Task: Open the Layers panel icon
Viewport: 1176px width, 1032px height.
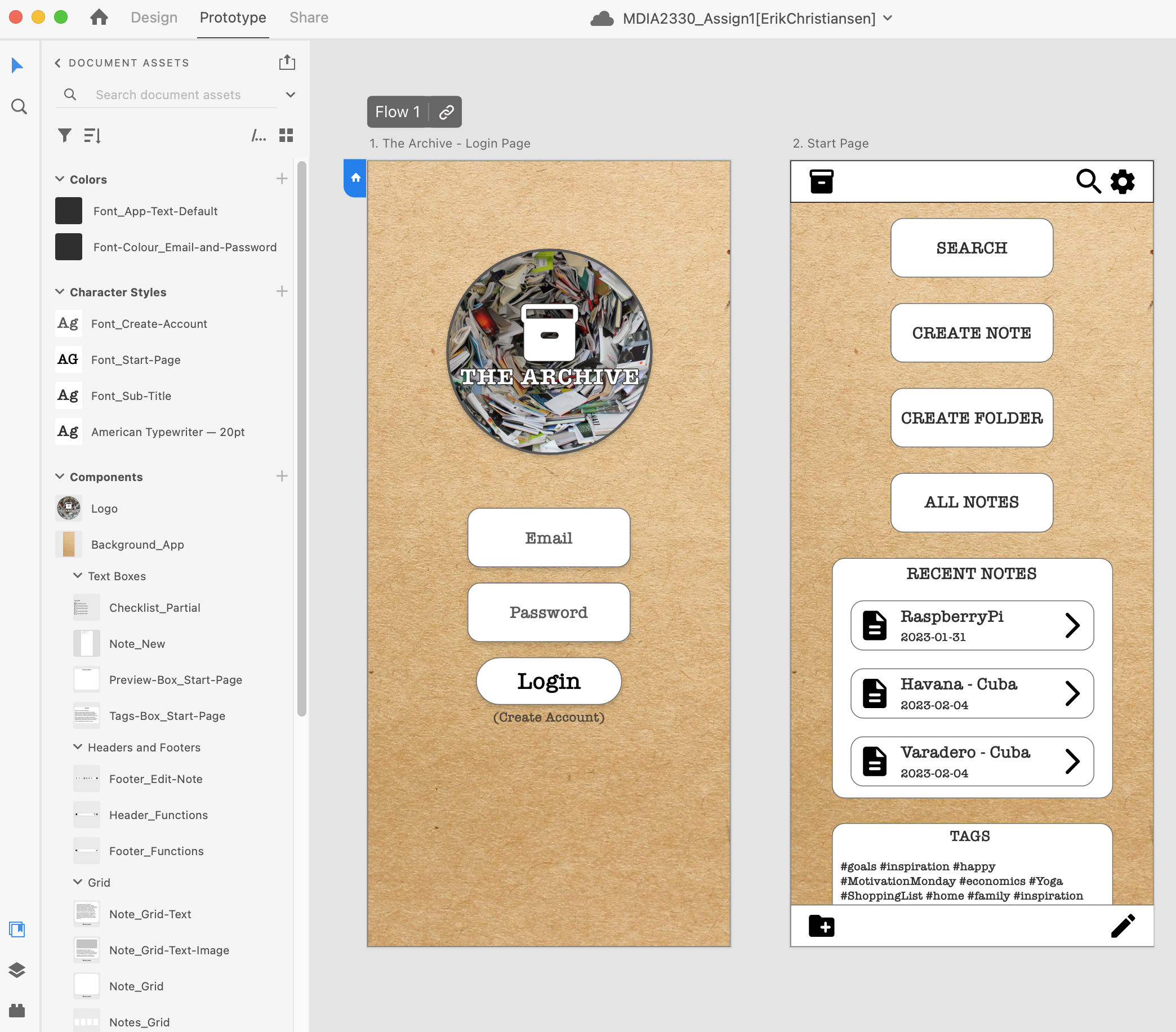Action: click(x=17, y=970)
